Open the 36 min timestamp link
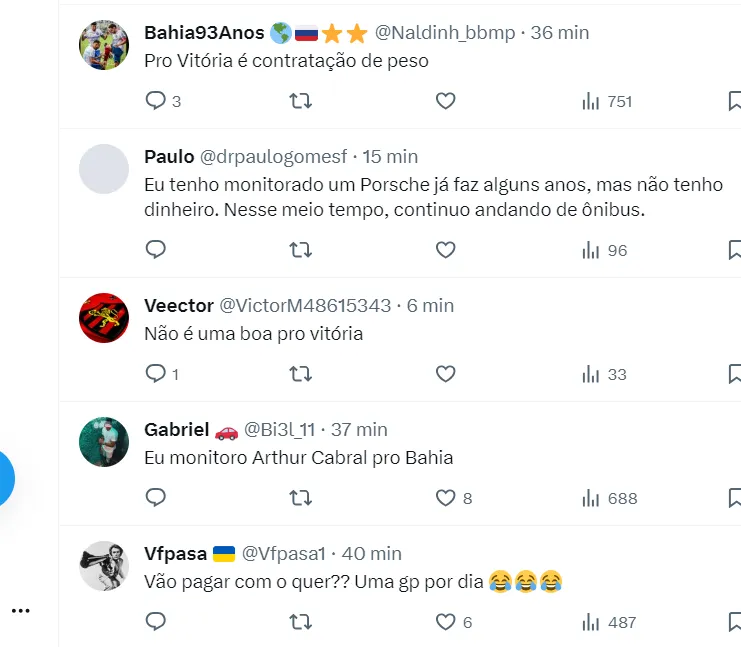741x647 pixels. coord(560,33)
